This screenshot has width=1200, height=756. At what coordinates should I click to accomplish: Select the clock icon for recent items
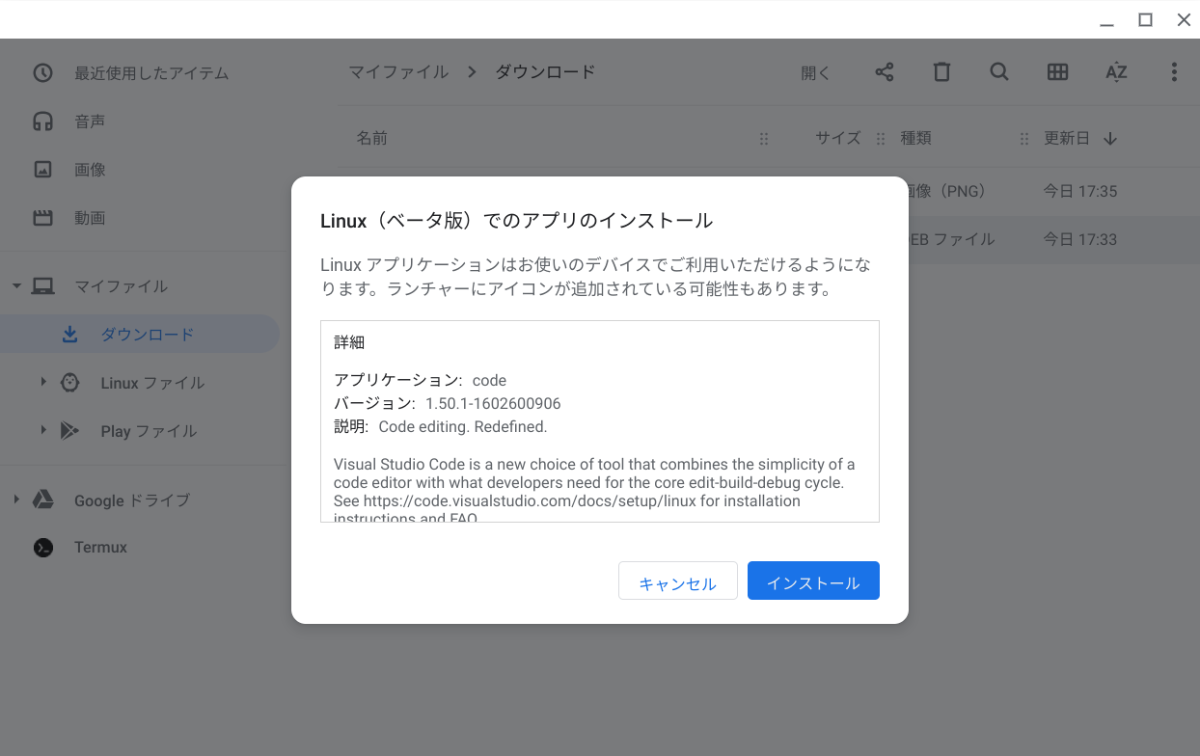(43, 73)
